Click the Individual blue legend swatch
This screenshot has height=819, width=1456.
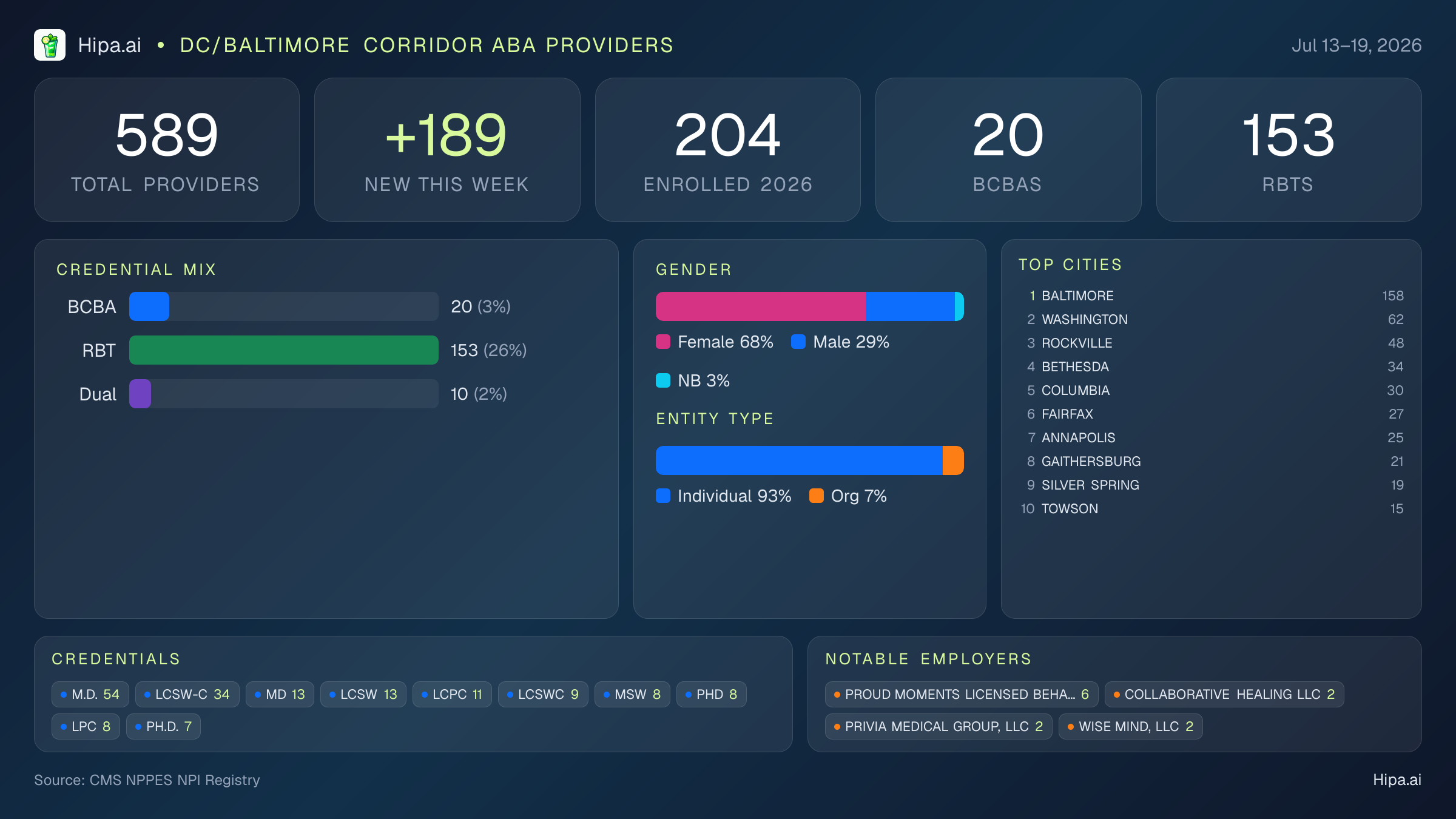(663, 496)
